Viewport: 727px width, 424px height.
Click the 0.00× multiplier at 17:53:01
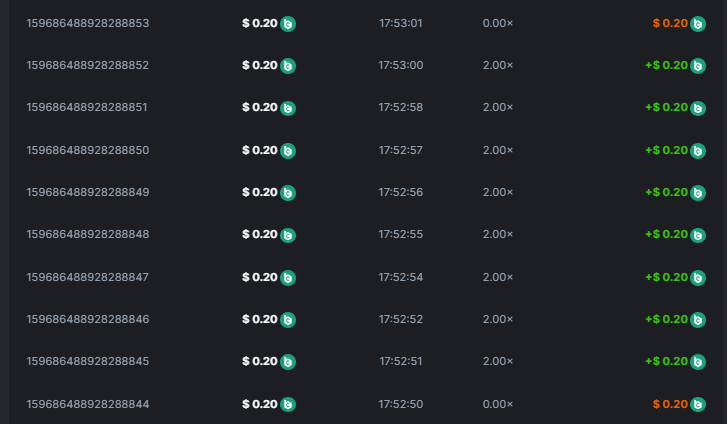[x=497, y=23]
